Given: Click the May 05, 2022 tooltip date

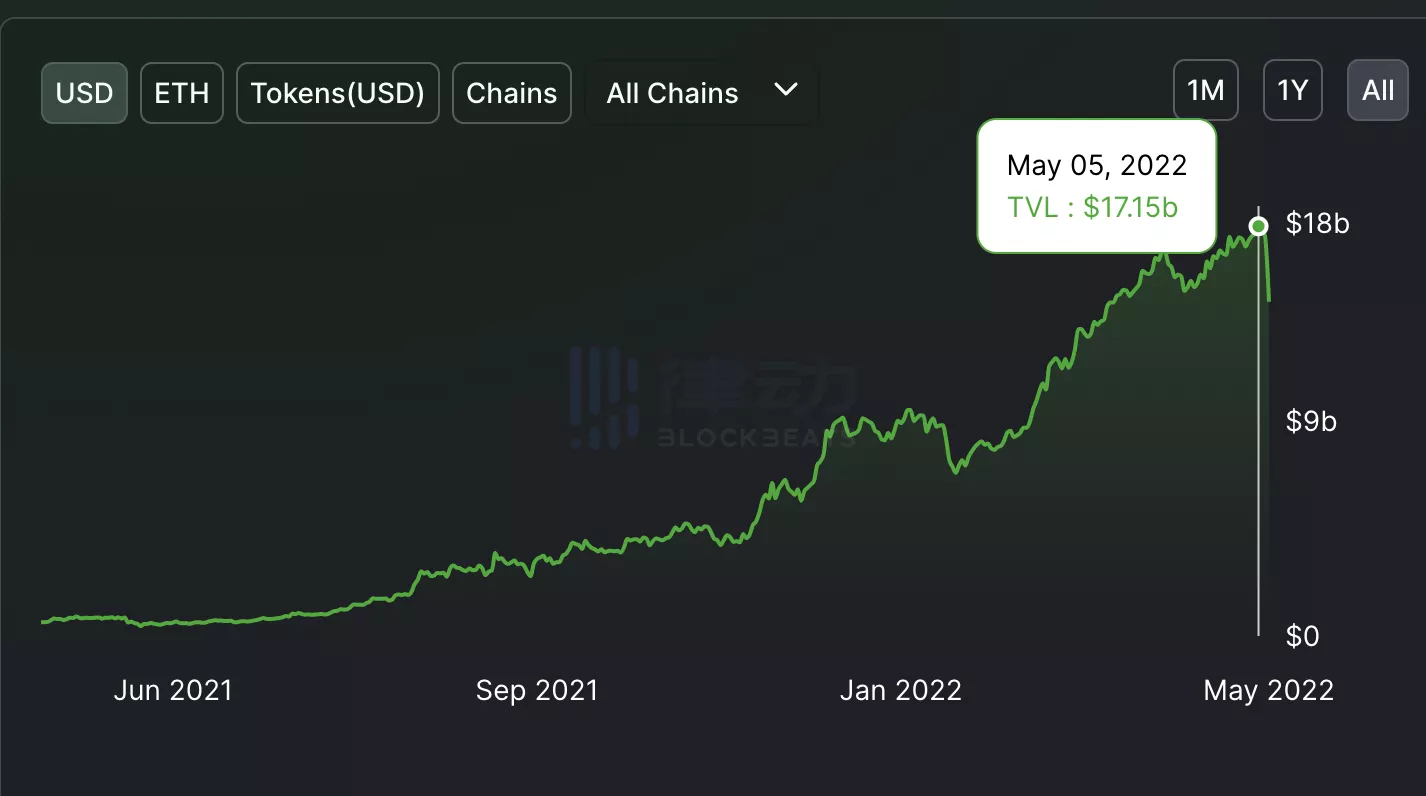Looking at the screenshot, I should (1096, 165).
